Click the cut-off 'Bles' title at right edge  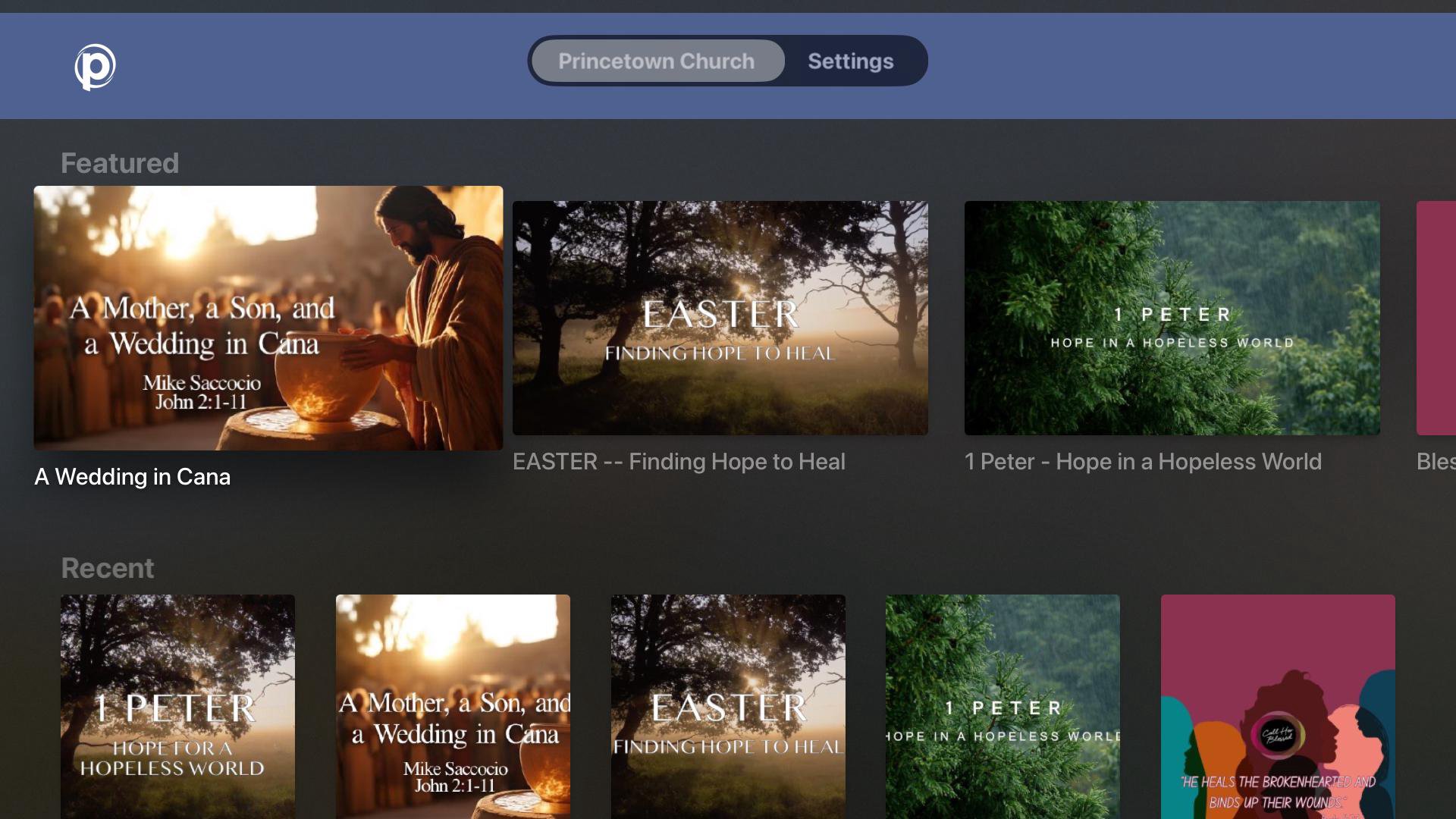1435,462
